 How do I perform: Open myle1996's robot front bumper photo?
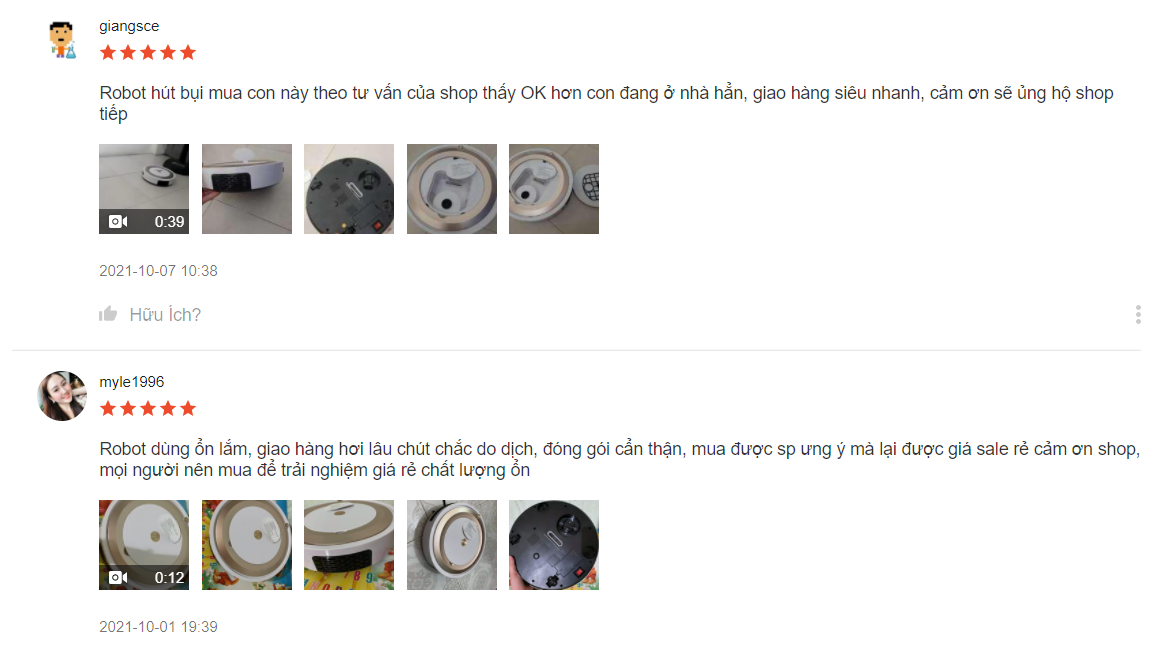[349, 545]
